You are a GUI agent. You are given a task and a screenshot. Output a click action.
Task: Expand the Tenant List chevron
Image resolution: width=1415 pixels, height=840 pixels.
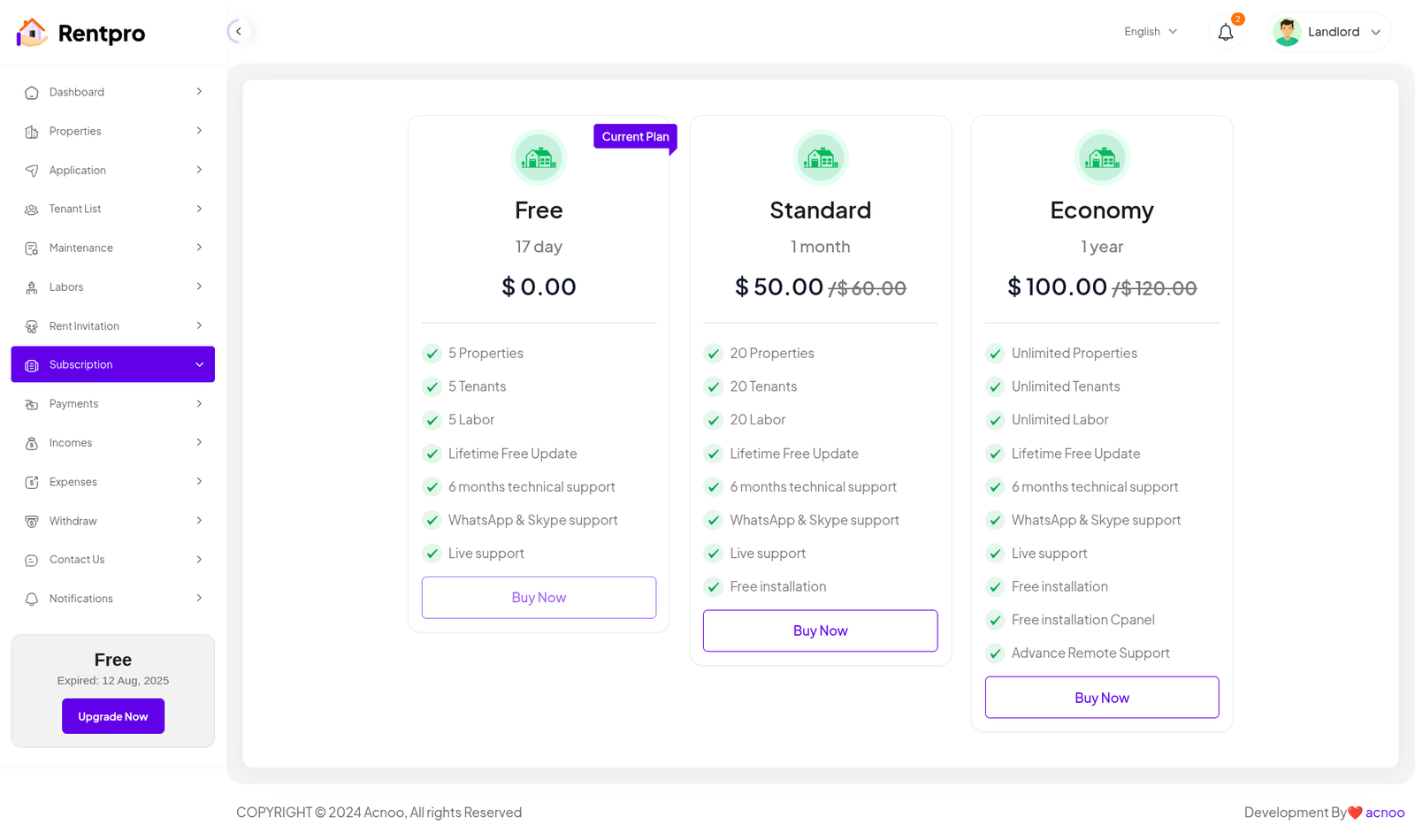pyautogui.click(x=199, y=210)
